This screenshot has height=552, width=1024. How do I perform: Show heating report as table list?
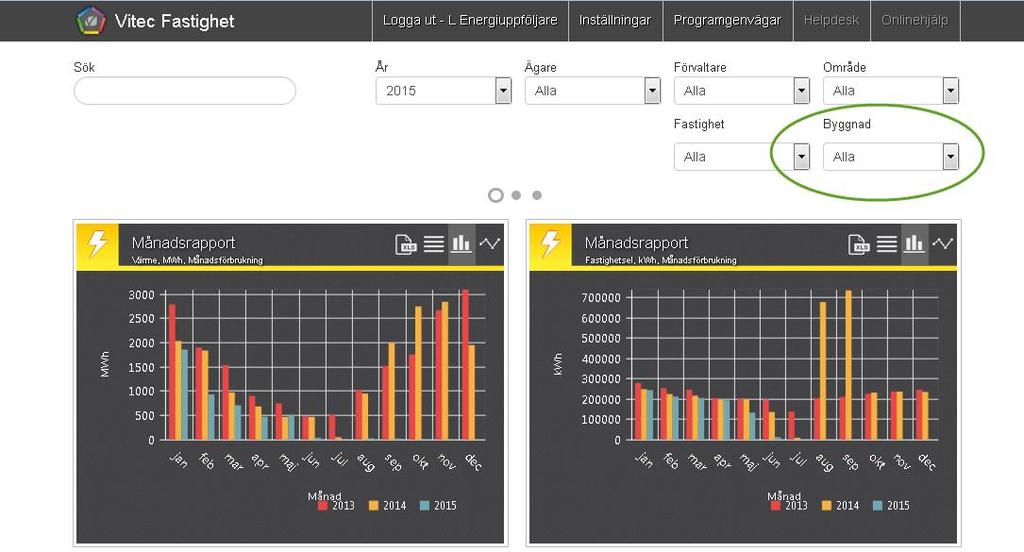[434, 244]
